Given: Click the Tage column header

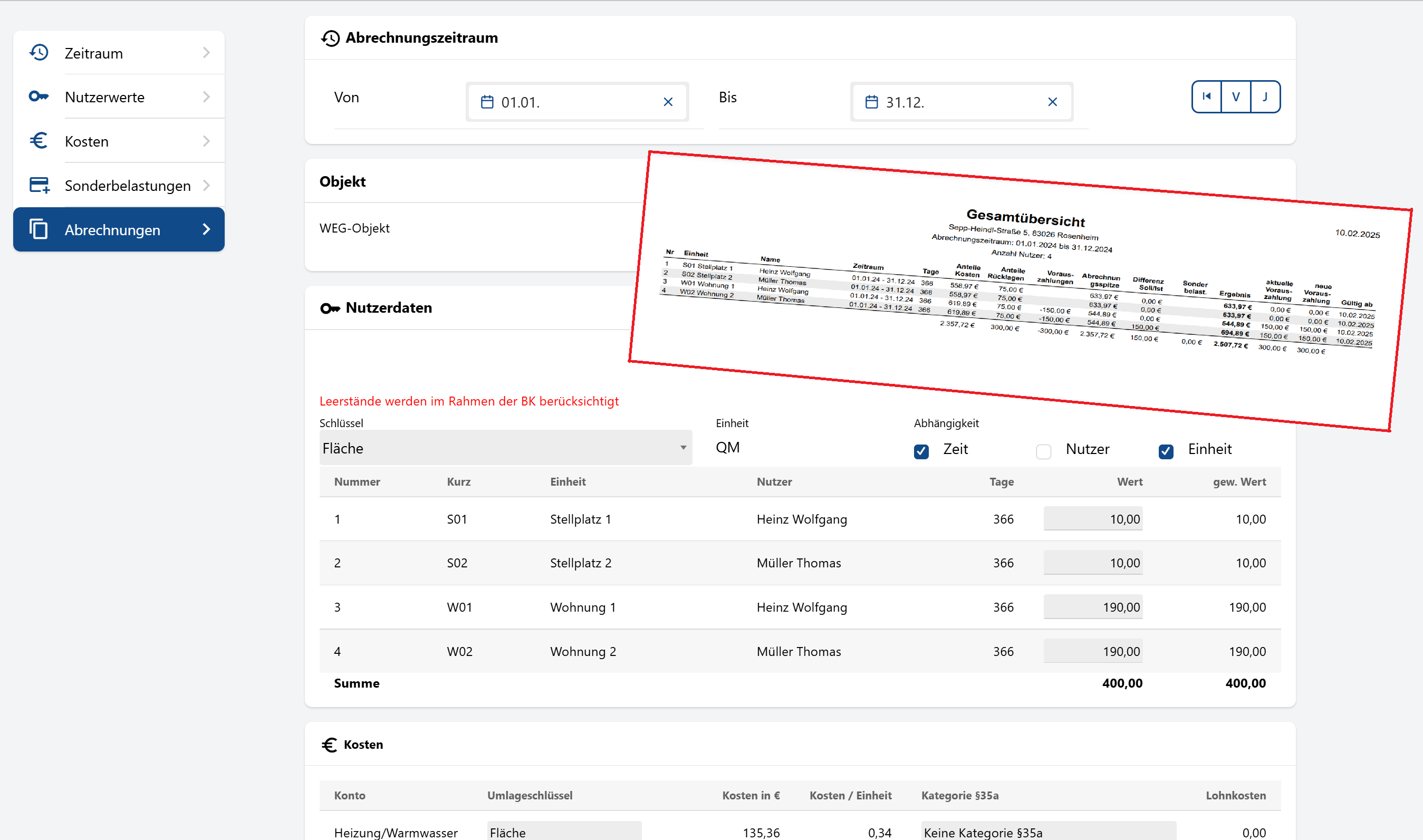Looking at the screenshot, I should coord(1001,482).
